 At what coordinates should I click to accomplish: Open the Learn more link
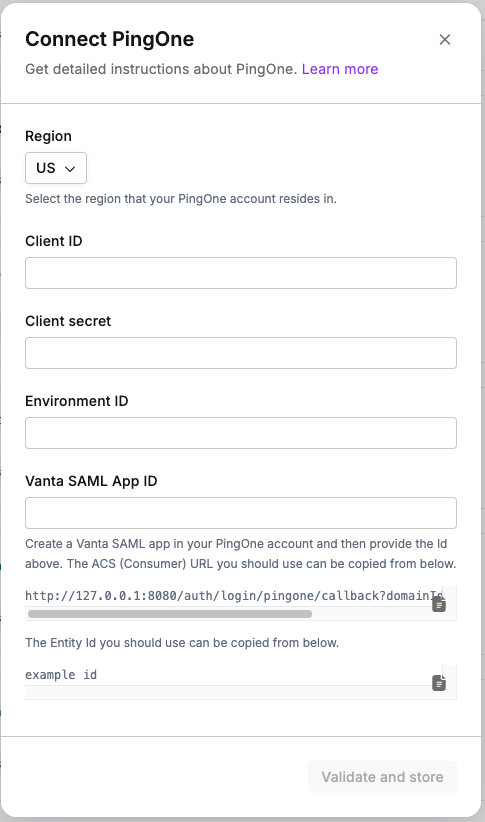coord(340,69)
